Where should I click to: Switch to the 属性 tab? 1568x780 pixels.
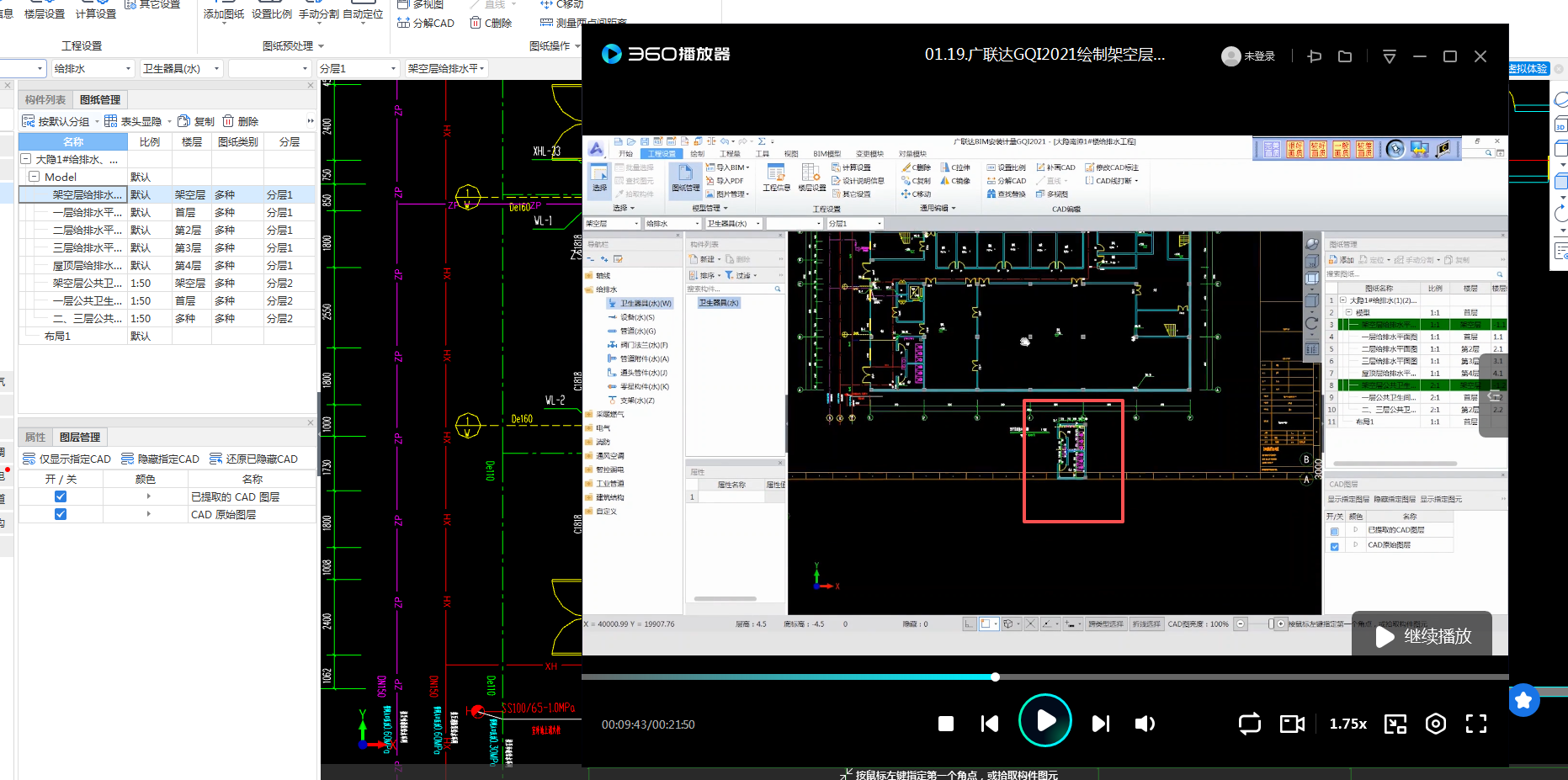(x=35, y=437)
